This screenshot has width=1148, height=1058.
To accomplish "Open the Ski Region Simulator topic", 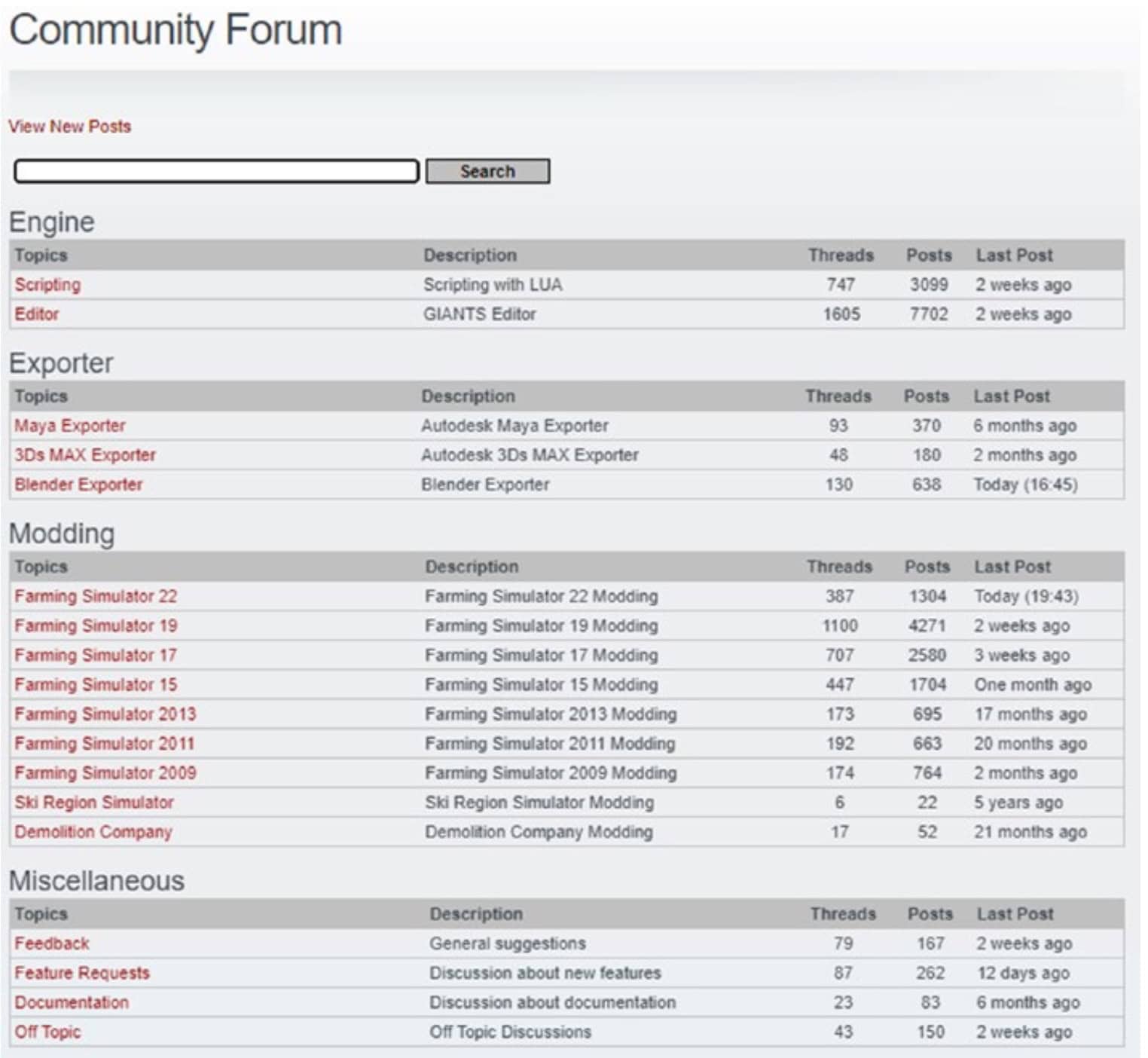I will coord(93,802).
